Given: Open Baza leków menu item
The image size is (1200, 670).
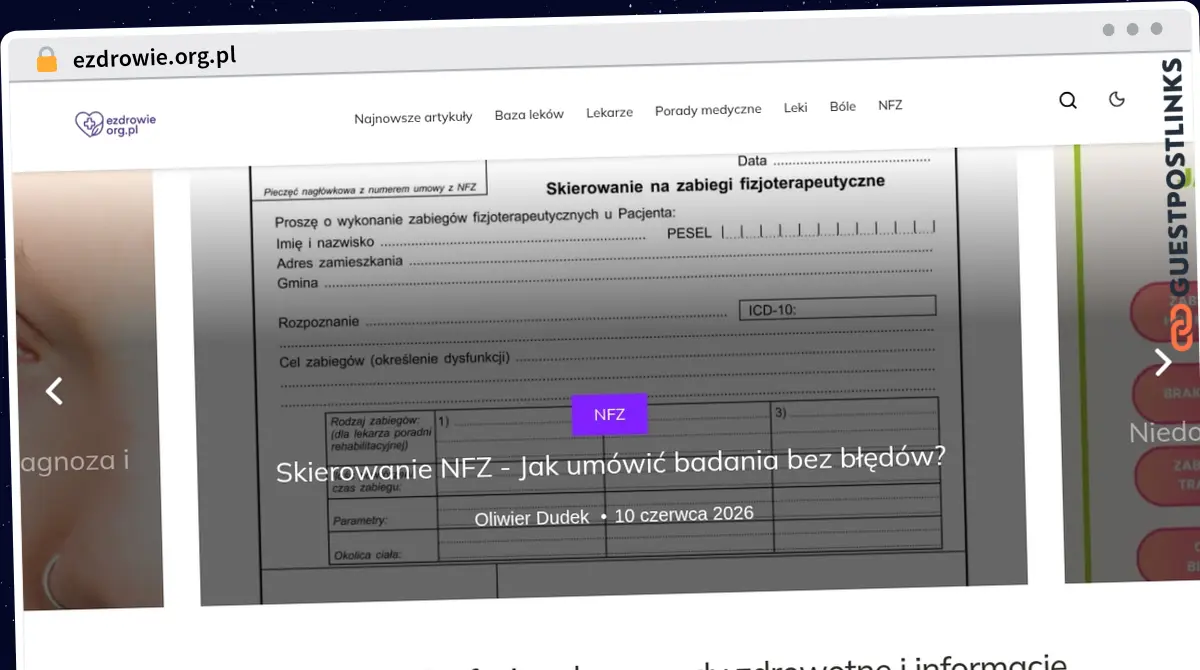Looking at the screenshot, I should click(x=529, y=114).
